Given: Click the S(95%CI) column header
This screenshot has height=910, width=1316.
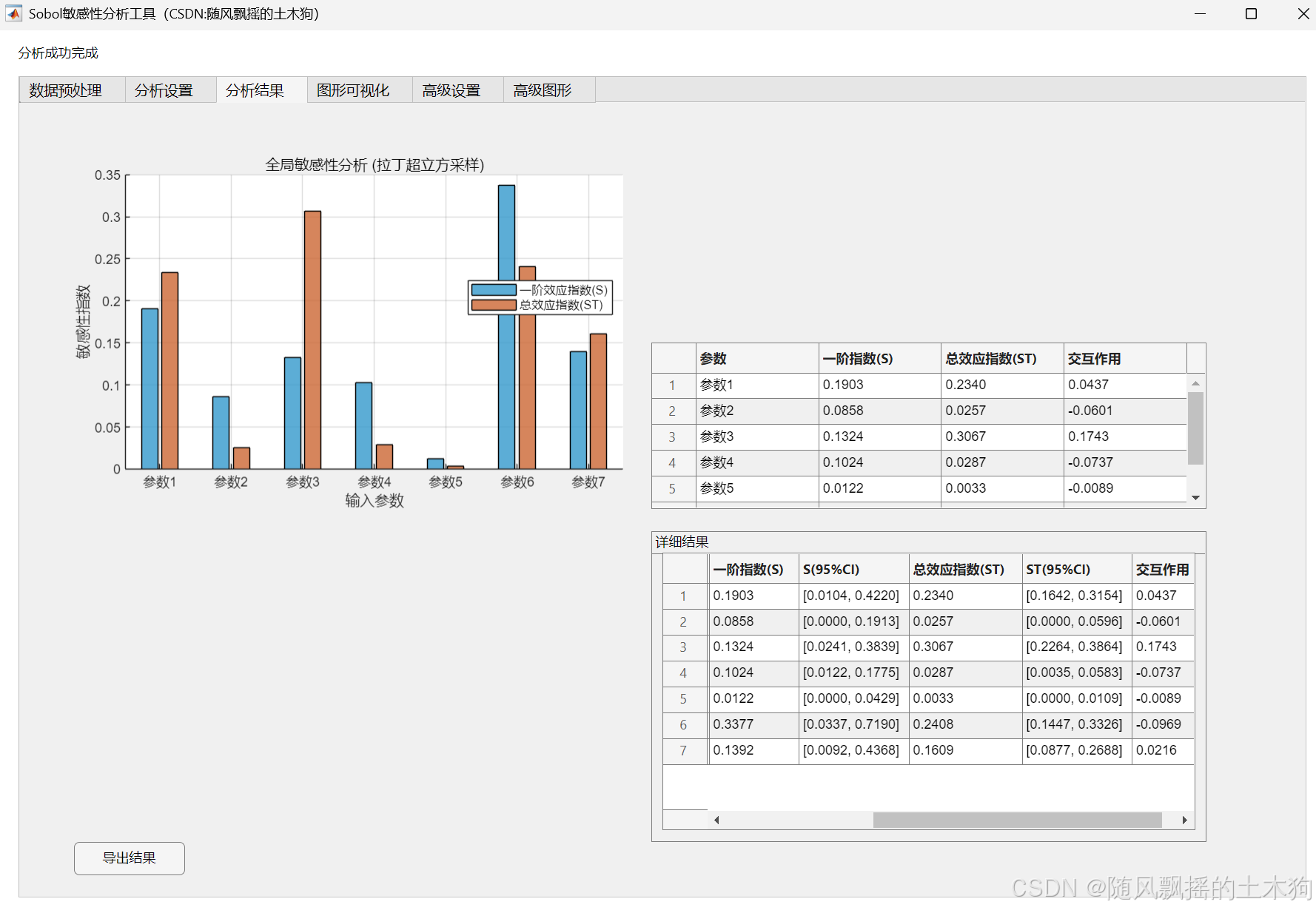Looking at the screenshot, I should [x=853, y=570].
